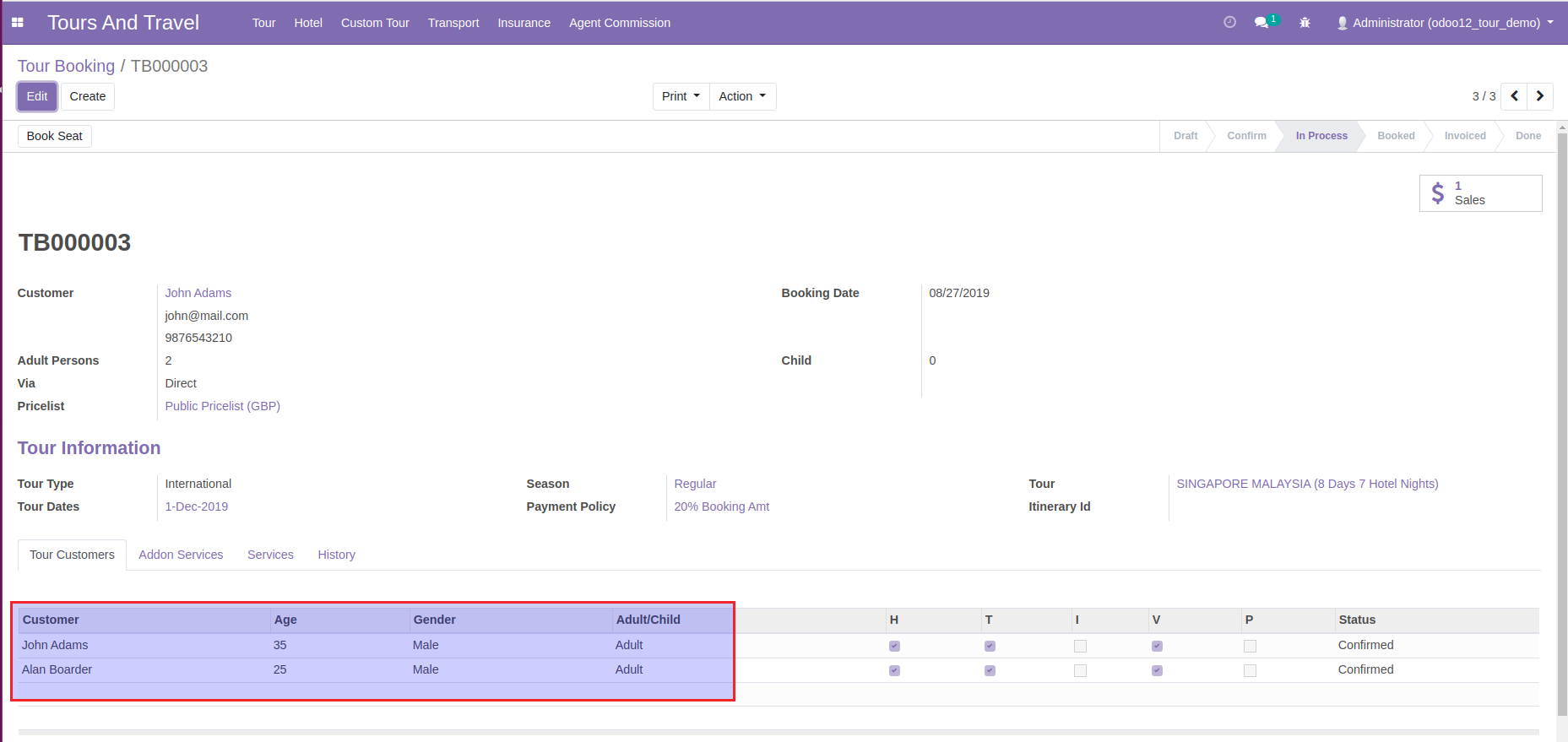Viewport: 1568px width, 742px height.
Task: Click the Book Seat button
Action: tap(55, 136)
